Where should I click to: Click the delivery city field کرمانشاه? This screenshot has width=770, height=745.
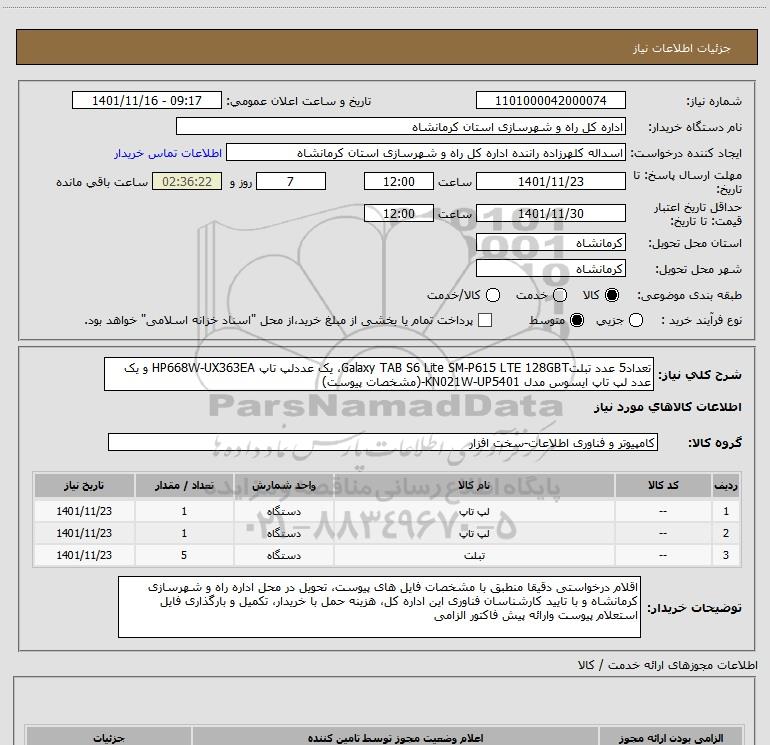pyautogui.click(x=550, y=268)
